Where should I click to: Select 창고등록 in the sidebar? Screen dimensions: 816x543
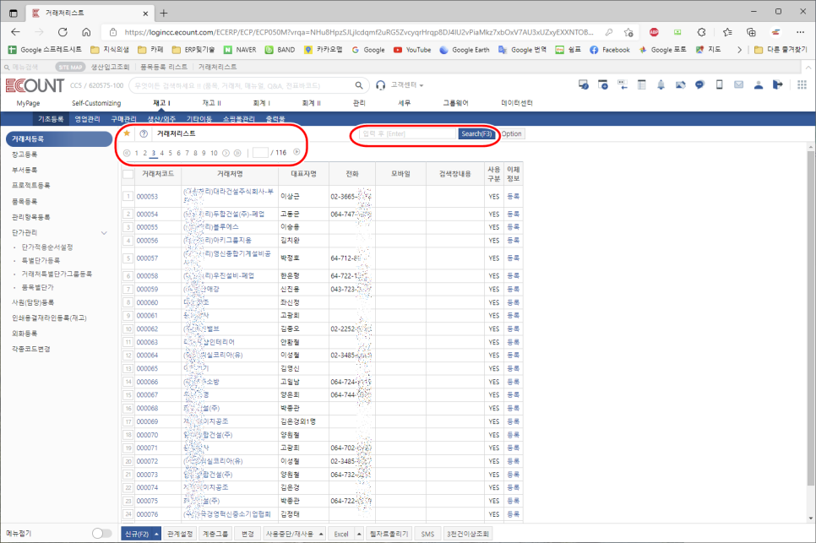(x=24, y=155)
